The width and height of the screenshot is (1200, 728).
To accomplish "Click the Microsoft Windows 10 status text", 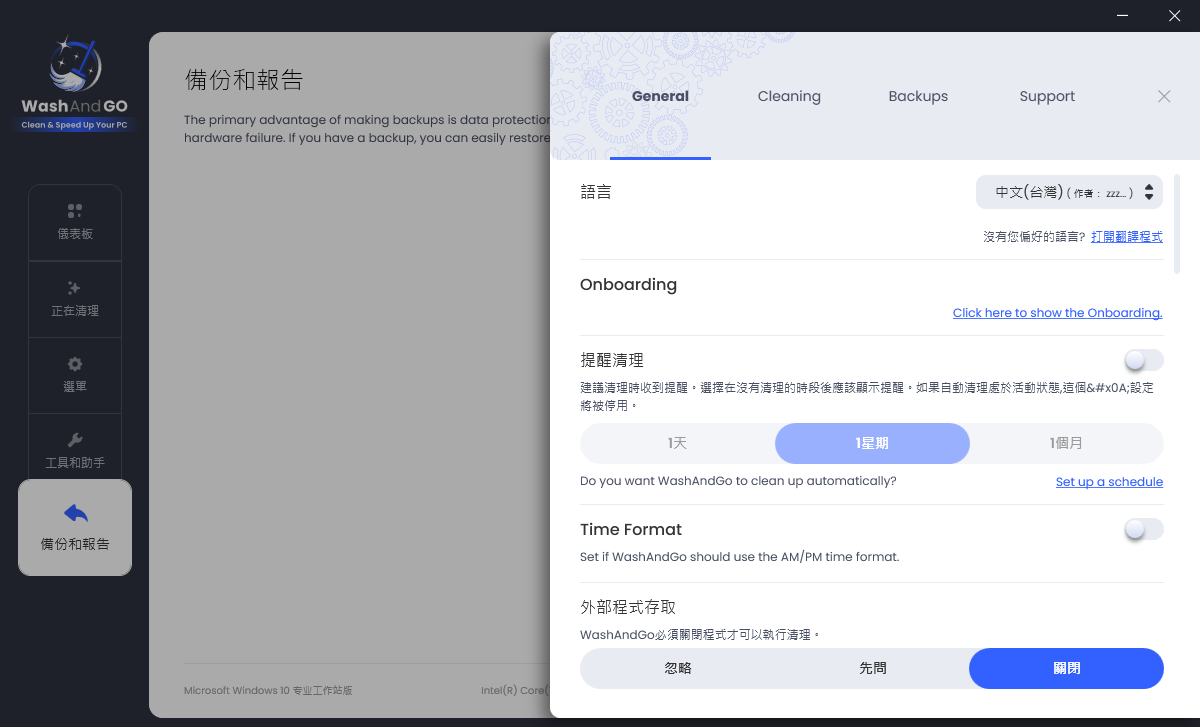I will click(268, 691).
